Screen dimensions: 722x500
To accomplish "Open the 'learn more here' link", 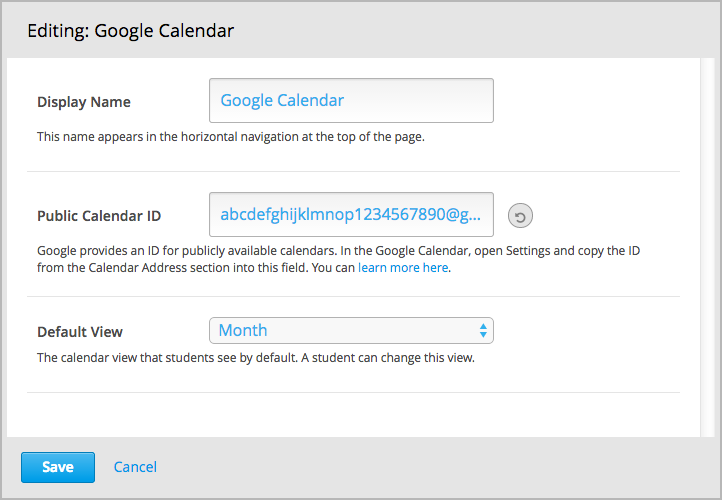I will [x=403, y=268].
